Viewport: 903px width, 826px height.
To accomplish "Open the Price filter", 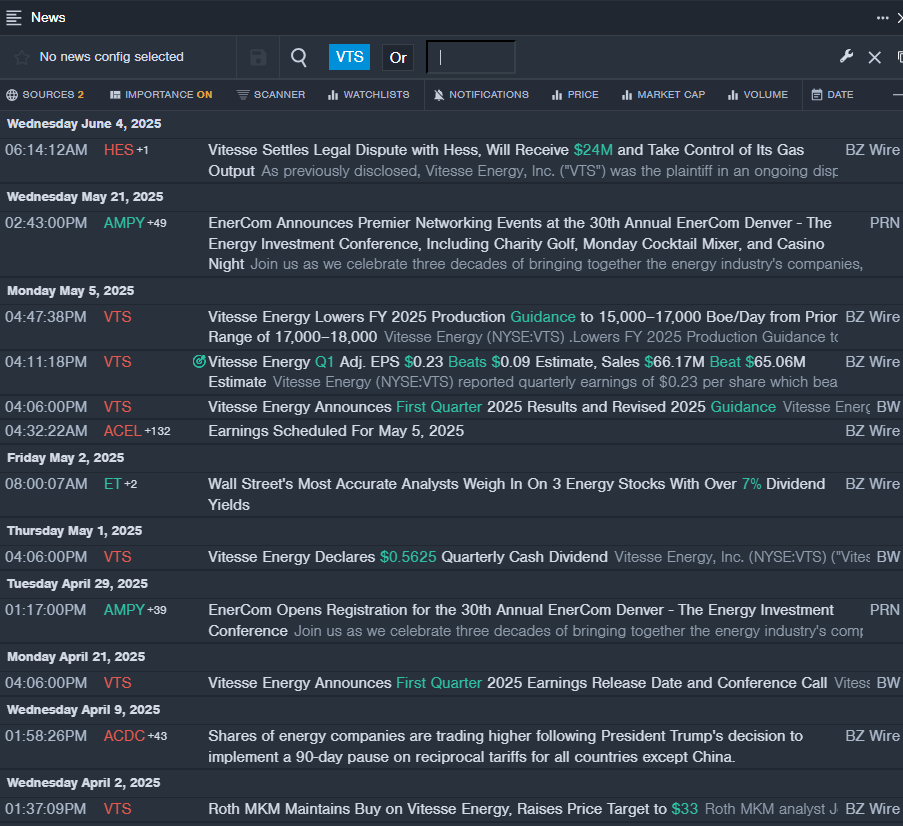I will 575,94.
